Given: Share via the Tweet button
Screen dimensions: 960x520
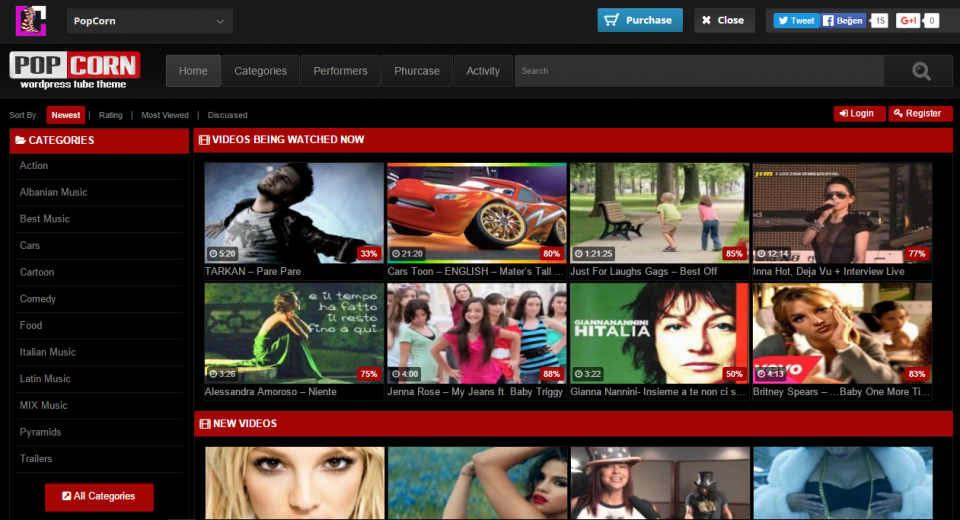Looking at the screenshot, I should click(x=796, y=21).
